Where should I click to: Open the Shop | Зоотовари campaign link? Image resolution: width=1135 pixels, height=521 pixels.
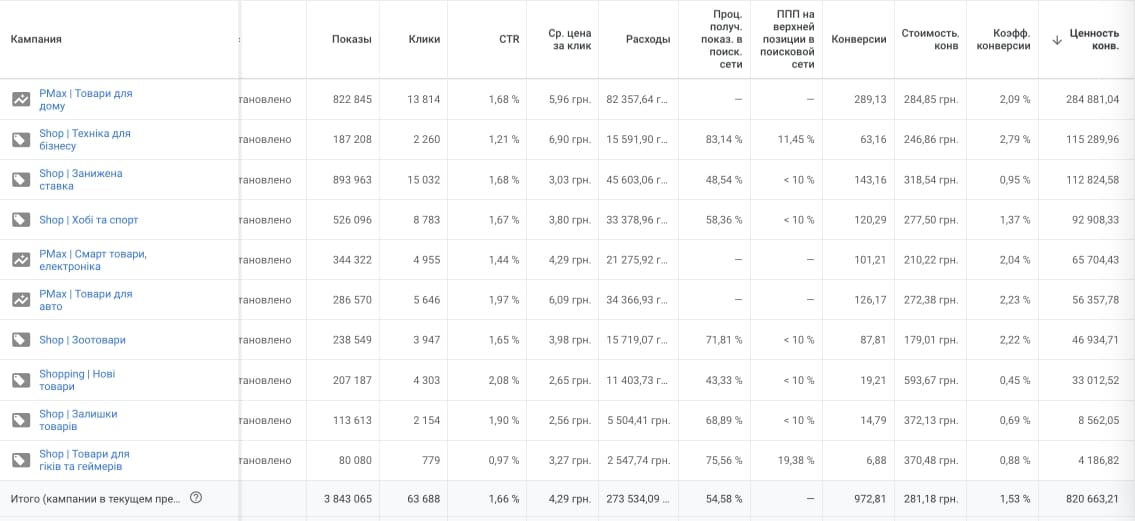[x=82, y=340]
